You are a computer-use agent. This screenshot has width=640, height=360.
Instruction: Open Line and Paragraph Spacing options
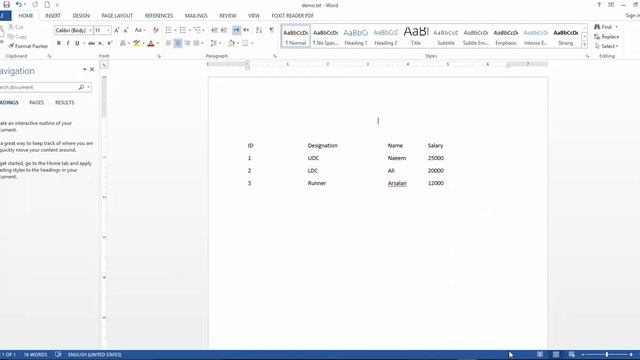coord(213,43)
